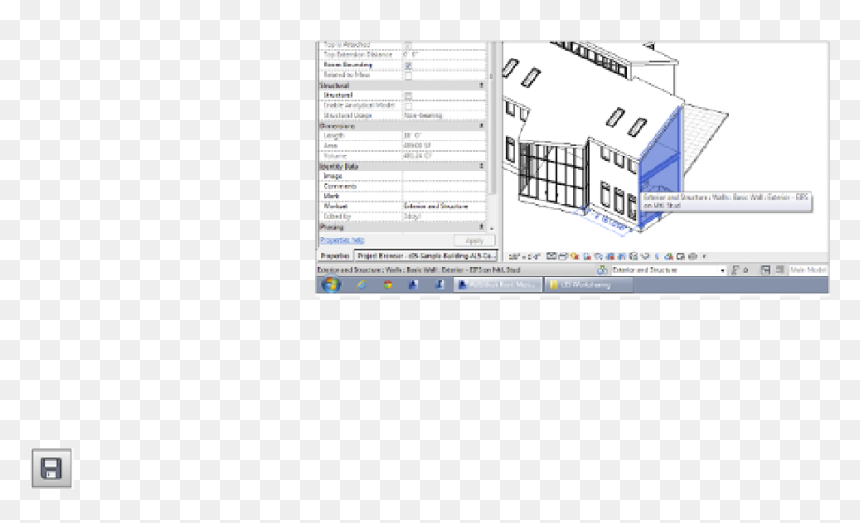Toggle the Related to Mass checkbox
This screenshot has width=860, height=523.
click(x=408, y=75)
